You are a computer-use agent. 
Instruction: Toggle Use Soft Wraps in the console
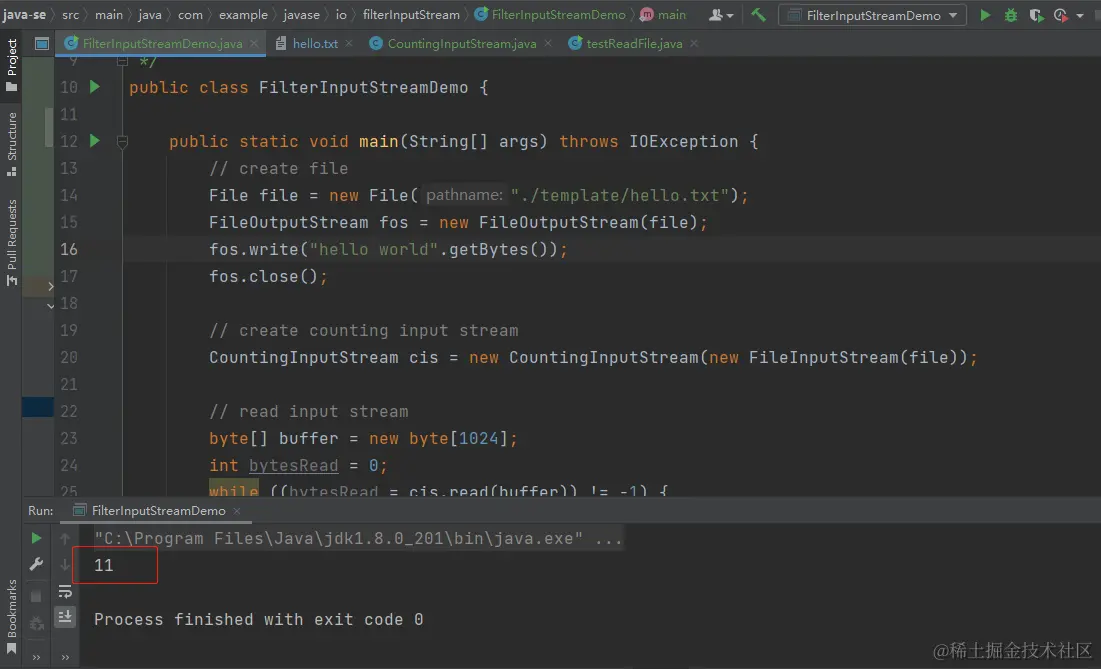(66, 592)
